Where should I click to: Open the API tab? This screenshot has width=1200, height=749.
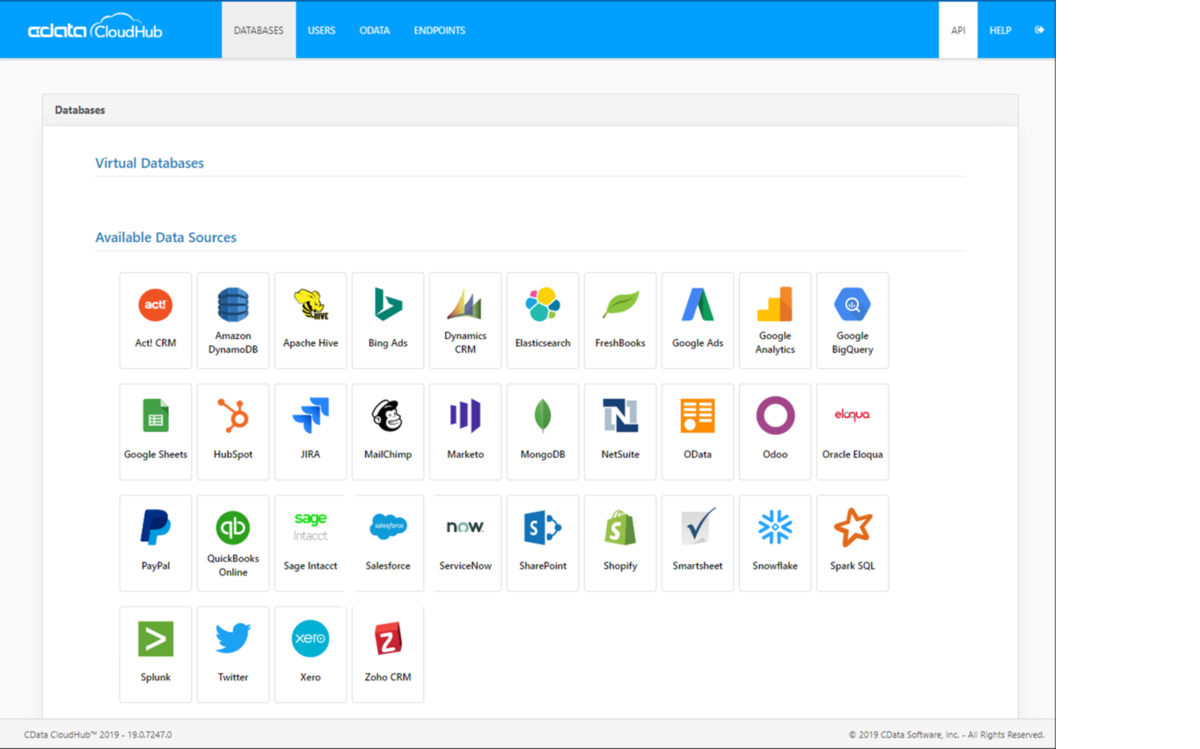pyautogui.click(x=958, y=30)
